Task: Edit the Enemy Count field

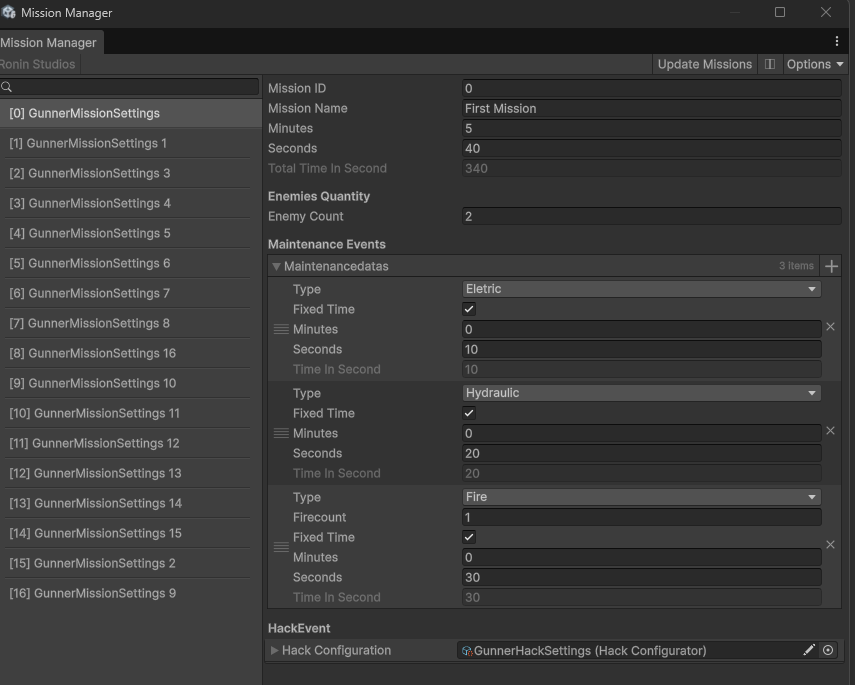Action: click(652, 217)
